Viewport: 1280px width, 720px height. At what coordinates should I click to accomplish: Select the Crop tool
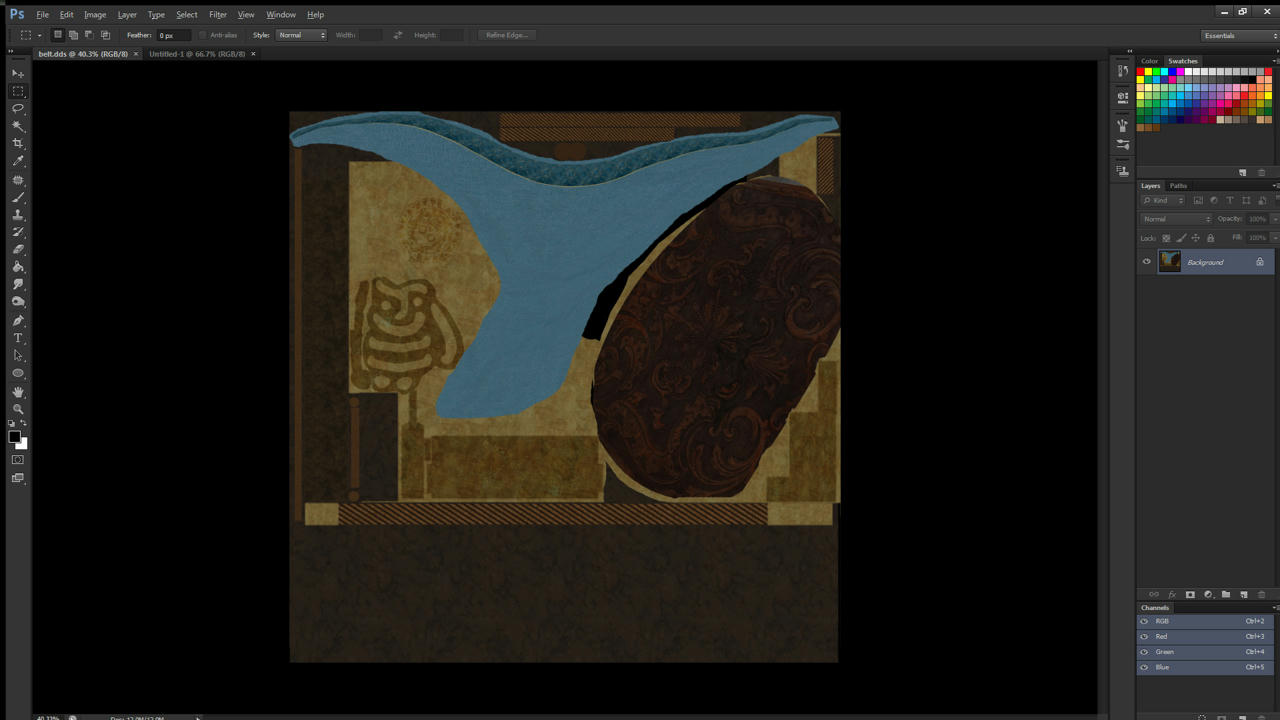coord(18,143)
